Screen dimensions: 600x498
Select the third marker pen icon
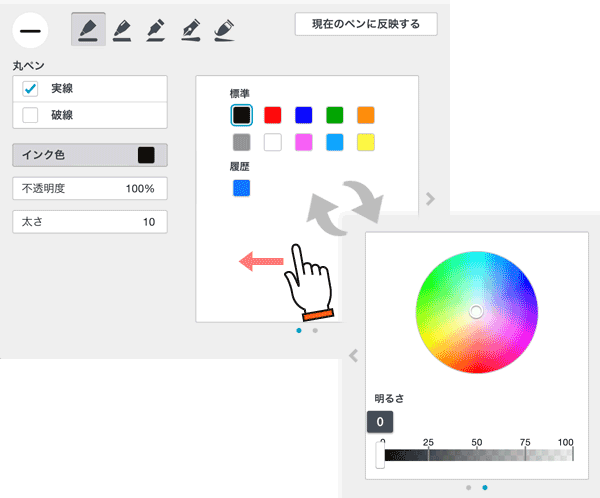pyautogui.click(x=156, y=30)
